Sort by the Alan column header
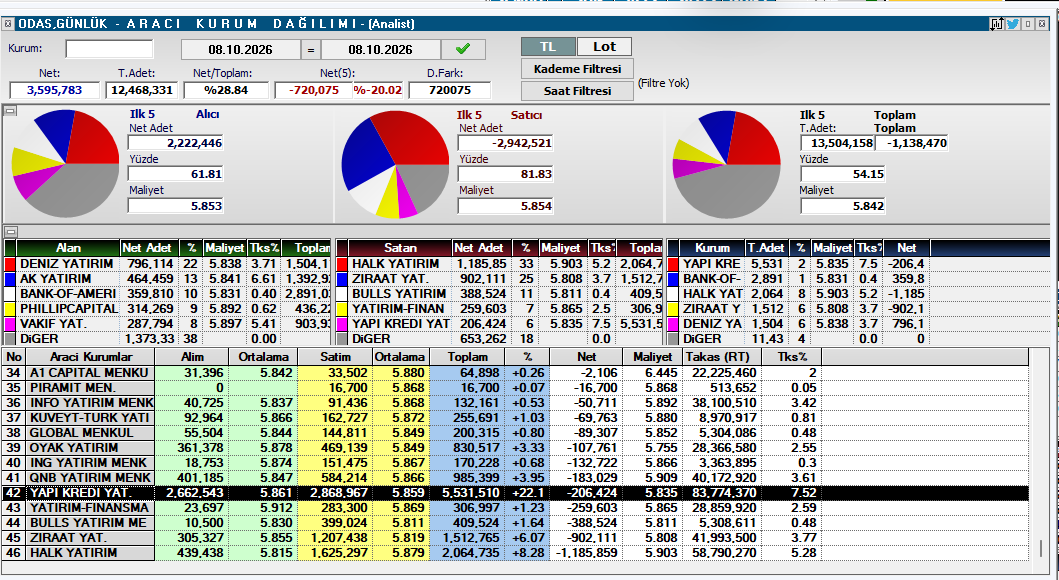 pyautogui.click(x=68, y=248)
